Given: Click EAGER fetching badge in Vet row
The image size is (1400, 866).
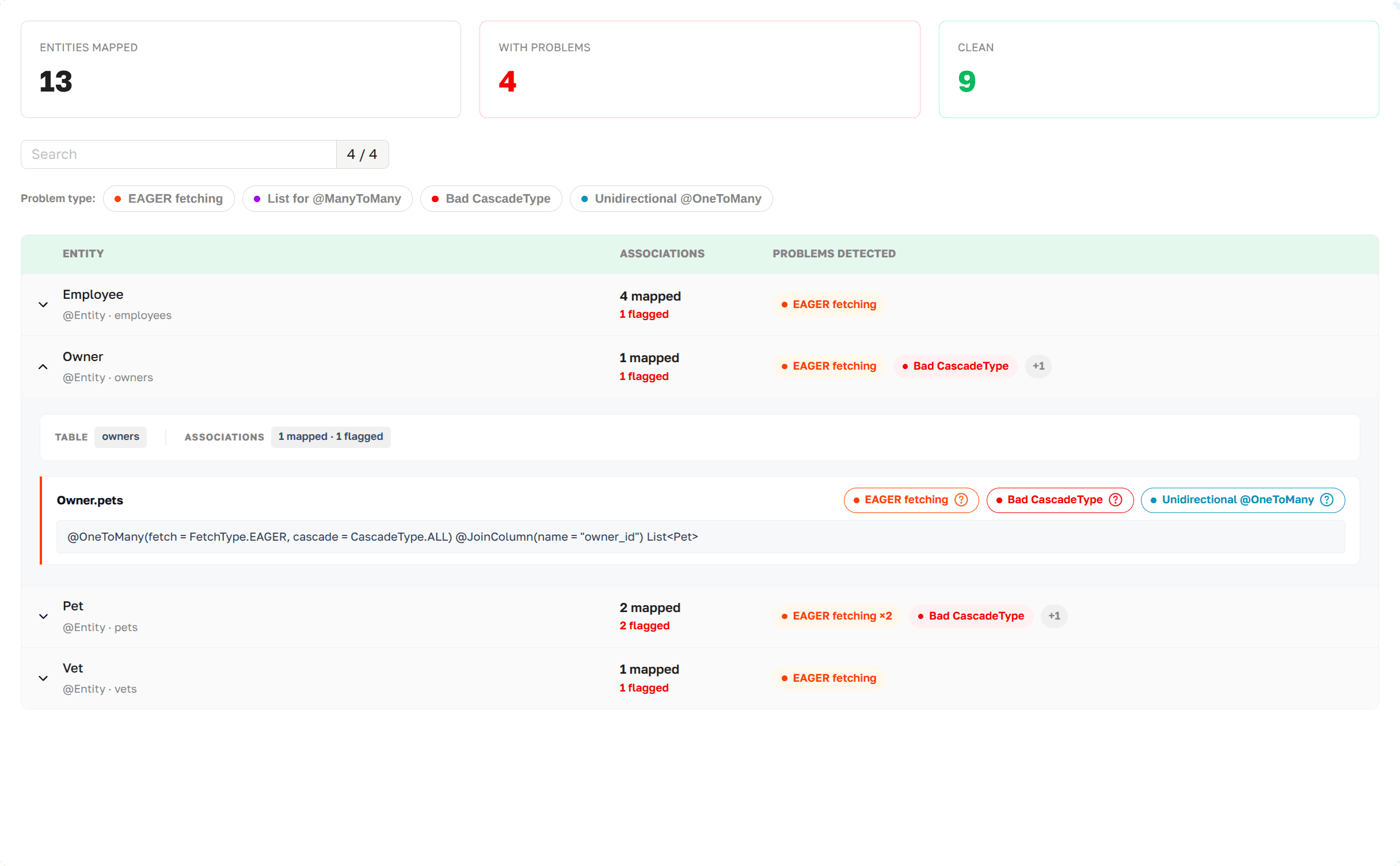Looking at the screenshot, I should coord(829,678).
